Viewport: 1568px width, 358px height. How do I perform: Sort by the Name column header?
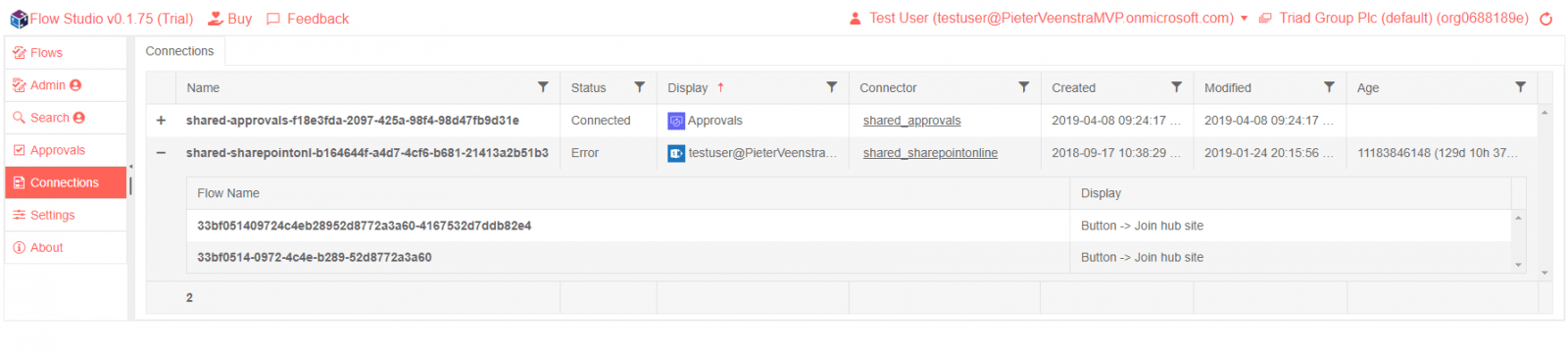point(203,87)
